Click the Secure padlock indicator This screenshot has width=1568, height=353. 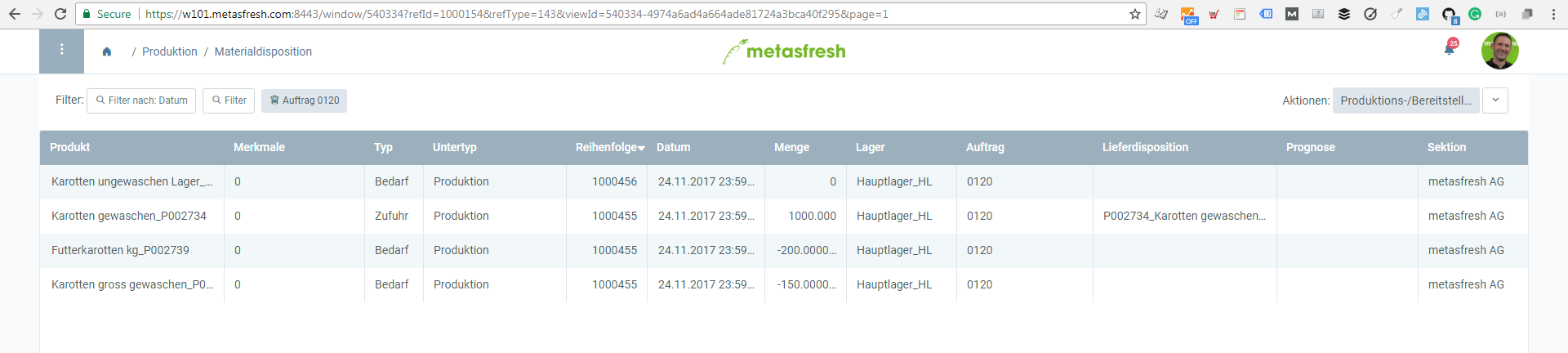click(x=107, y=14)
